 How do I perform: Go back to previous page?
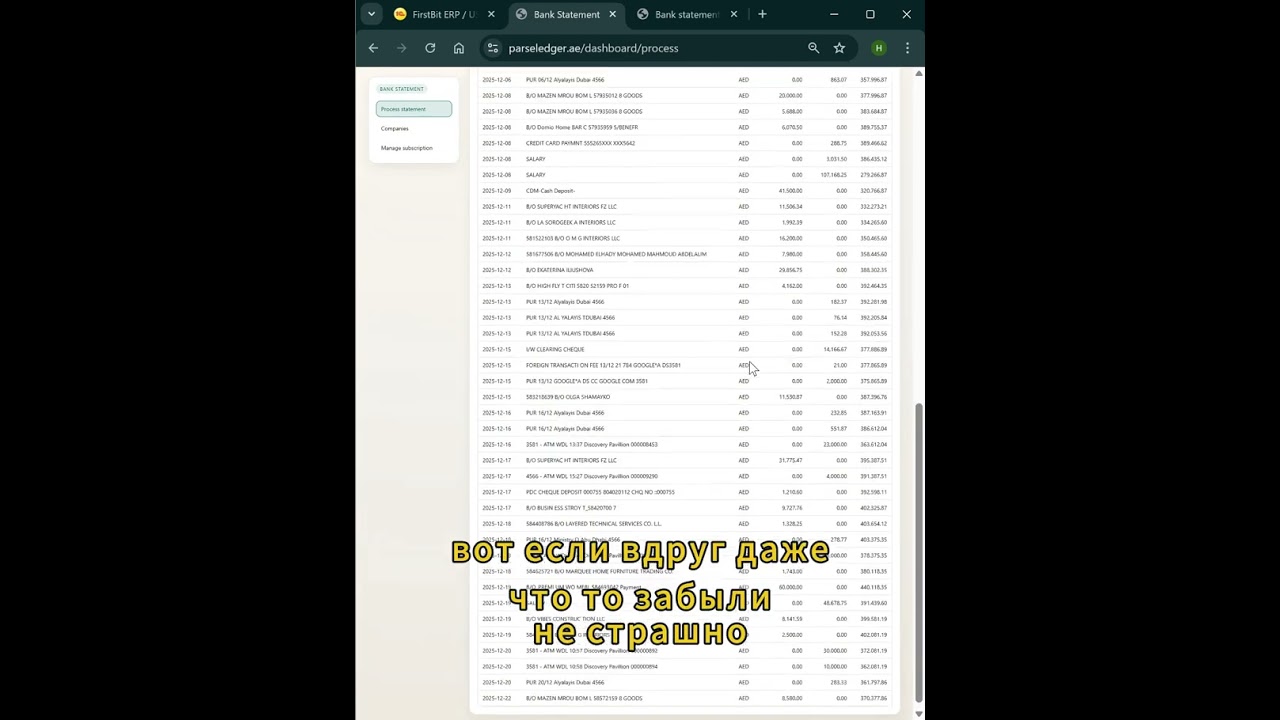click(373, 48)
